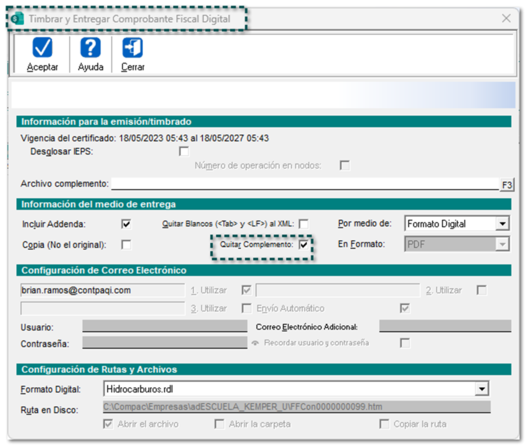The height and width of the screenshot is (447, 527).
Task: Toggle Quitar Blancos al XML checkbox
Action: 303,224
